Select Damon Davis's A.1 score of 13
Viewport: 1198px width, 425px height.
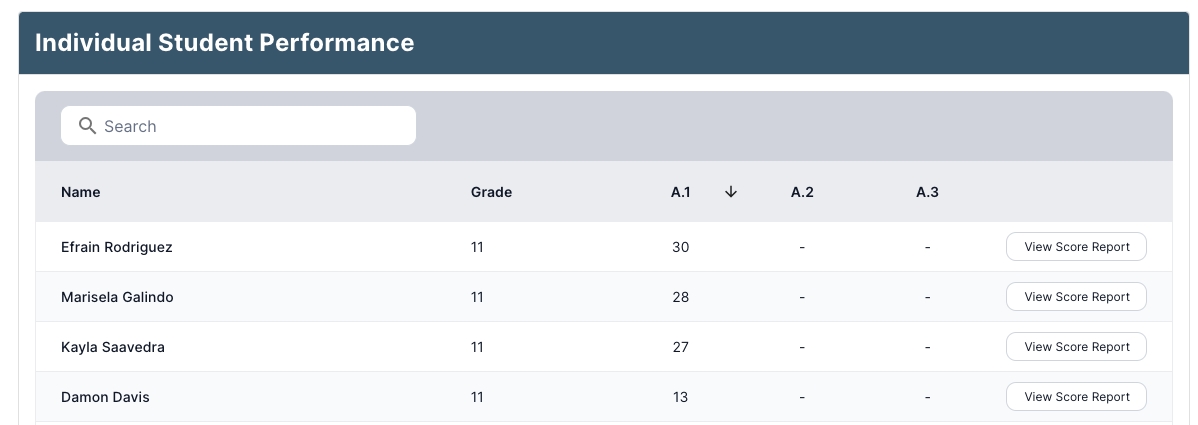[x=681, y=397]
